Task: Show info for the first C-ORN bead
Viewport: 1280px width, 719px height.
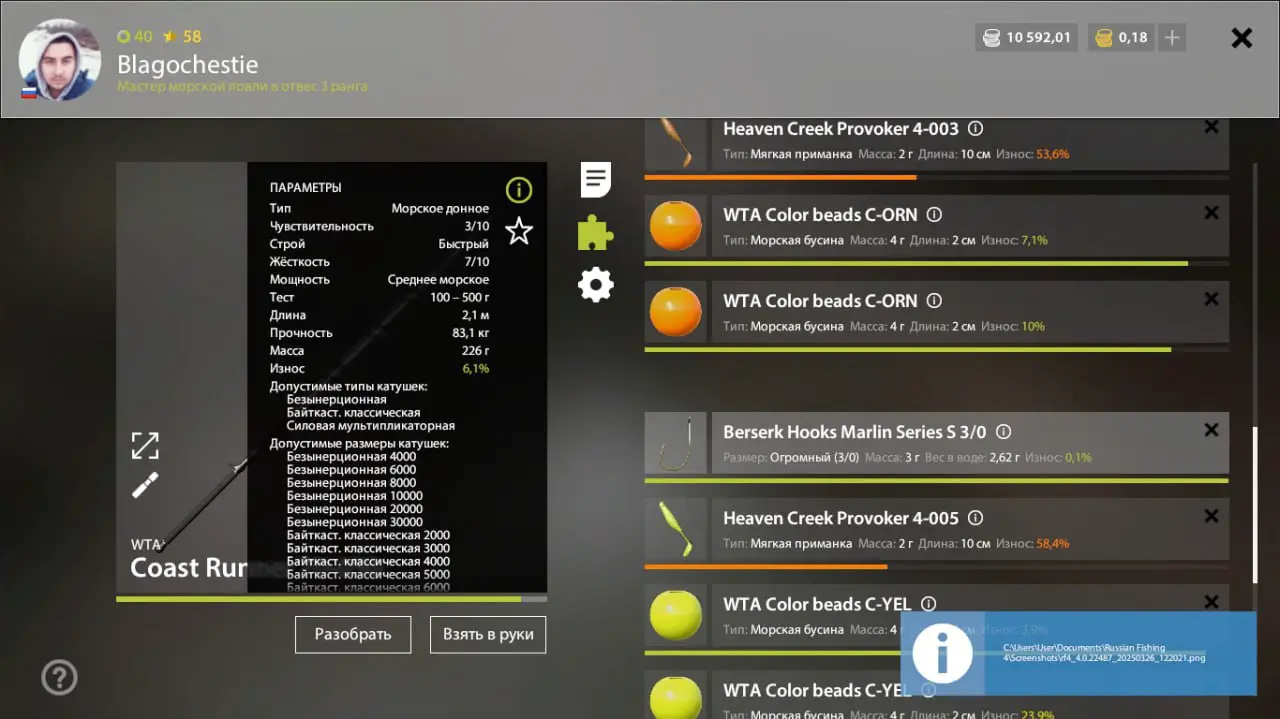Action: (x=934, y=215)
